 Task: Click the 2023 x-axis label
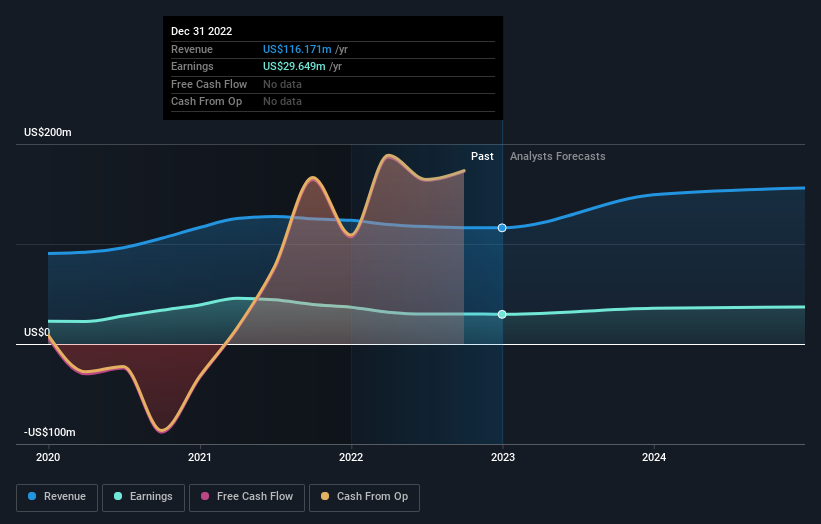coord(503,458)
